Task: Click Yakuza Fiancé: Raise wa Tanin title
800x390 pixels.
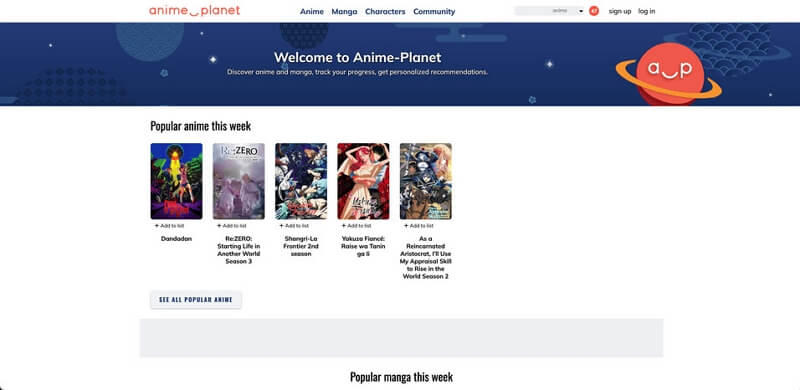Action: [x=363, y=246]
